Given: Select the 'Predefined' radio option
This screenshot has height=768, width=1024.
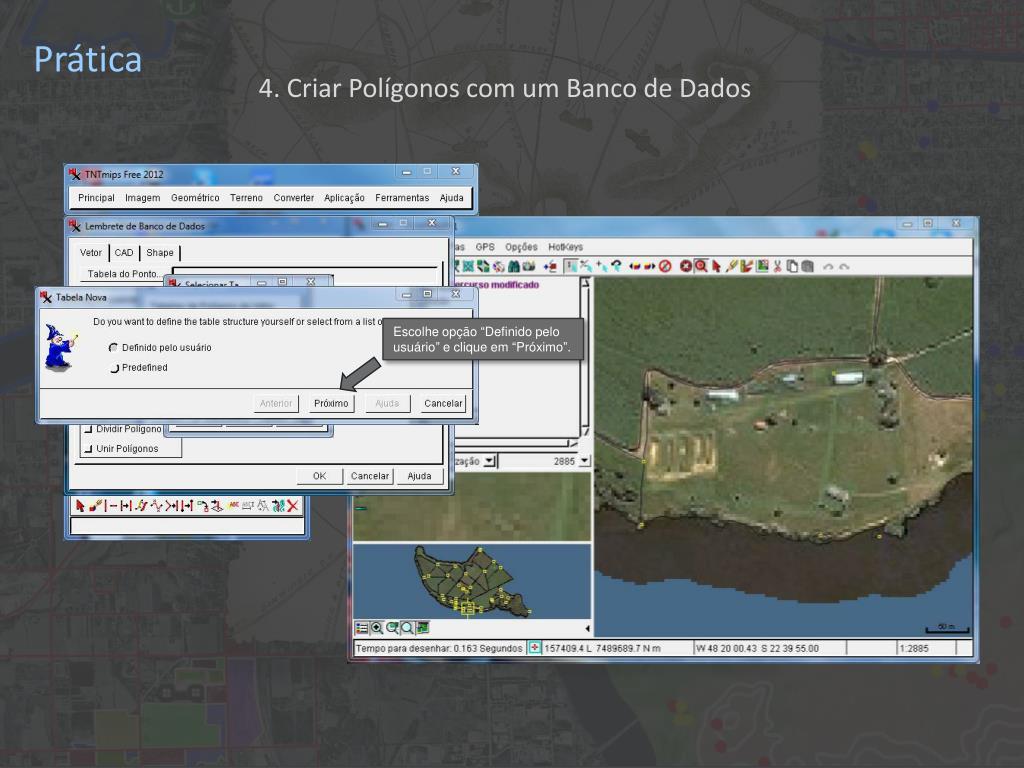Looking at the screenshot, I should 114,368.
